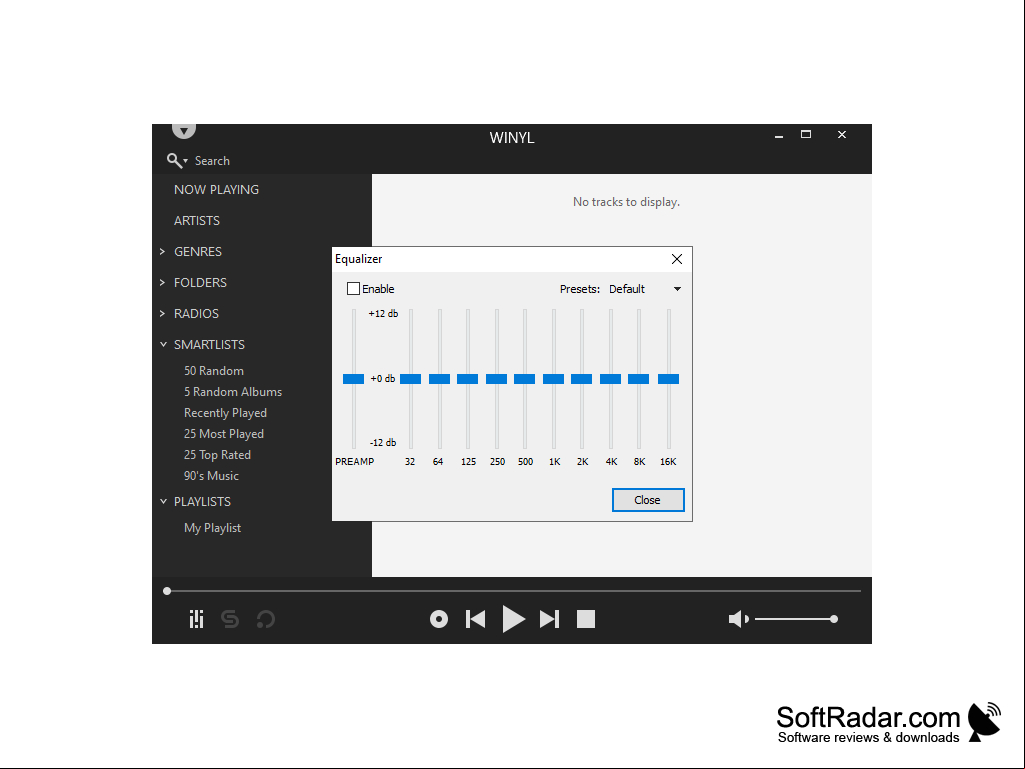The width and height of the screenshot is (1025, 769).
Task: Click the 32 Hz band slider
Action: point(411,379)
